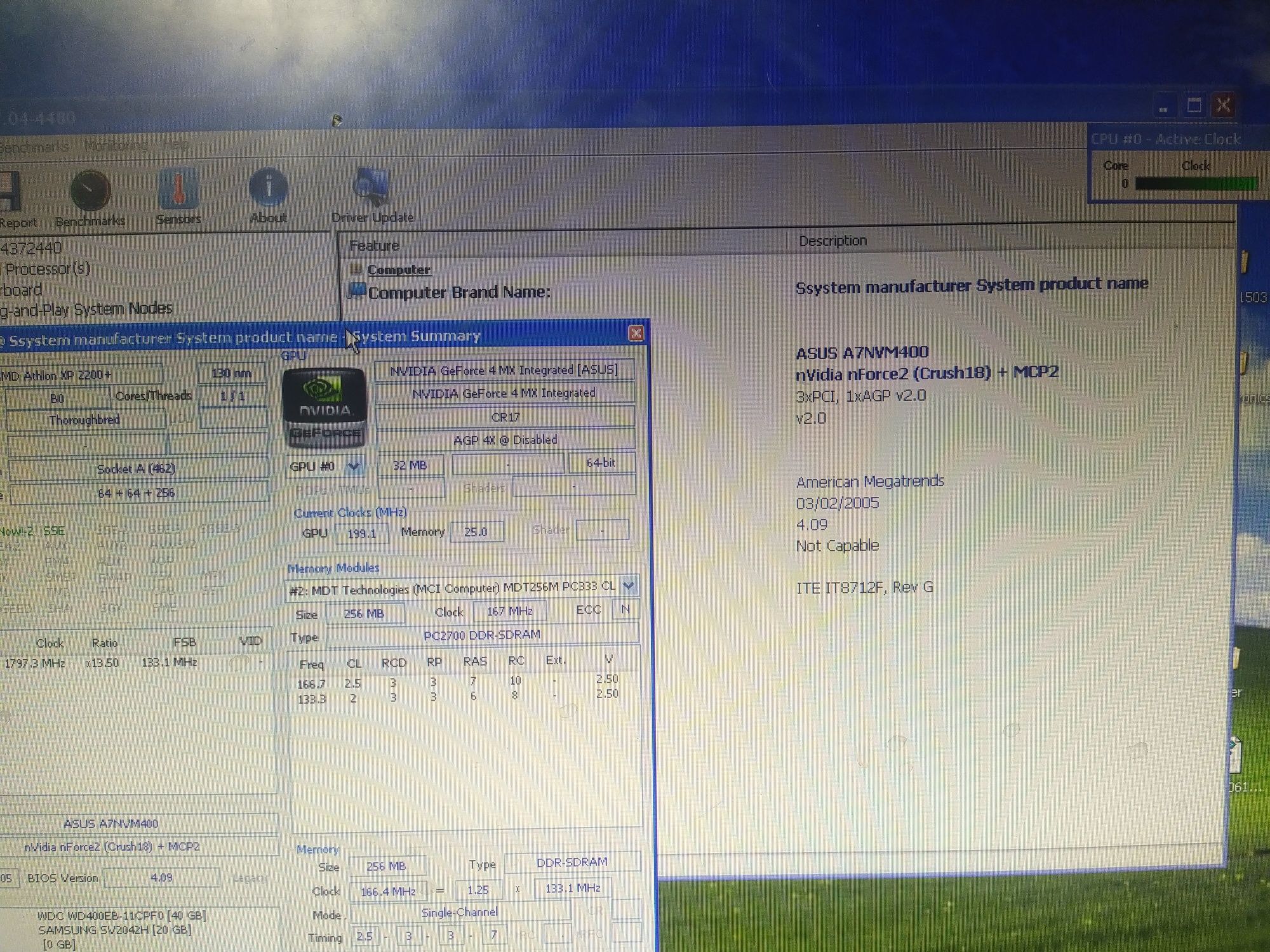
Task: Click the CPU #0 core clock bar
Action: pos(1196,184)
